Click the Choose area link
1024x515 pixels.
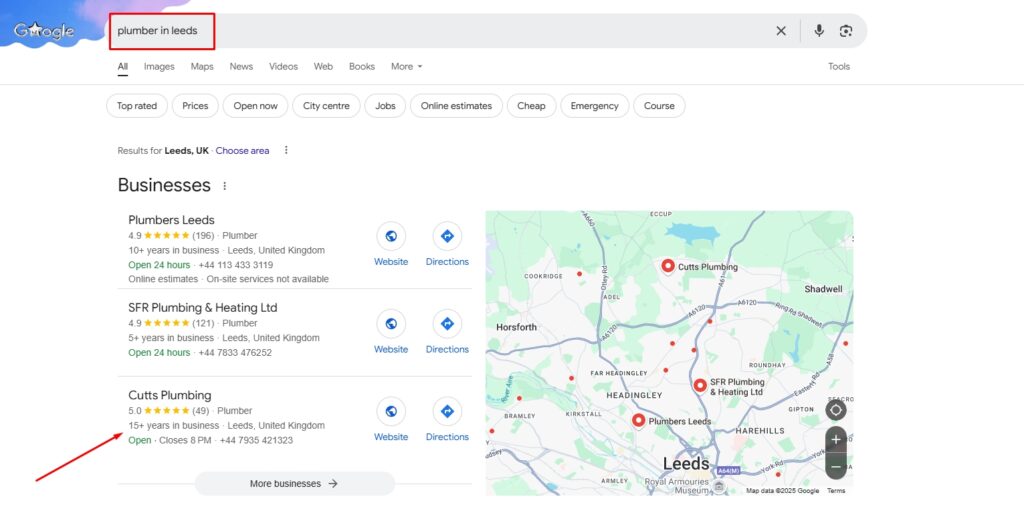(x=242, y=151)
